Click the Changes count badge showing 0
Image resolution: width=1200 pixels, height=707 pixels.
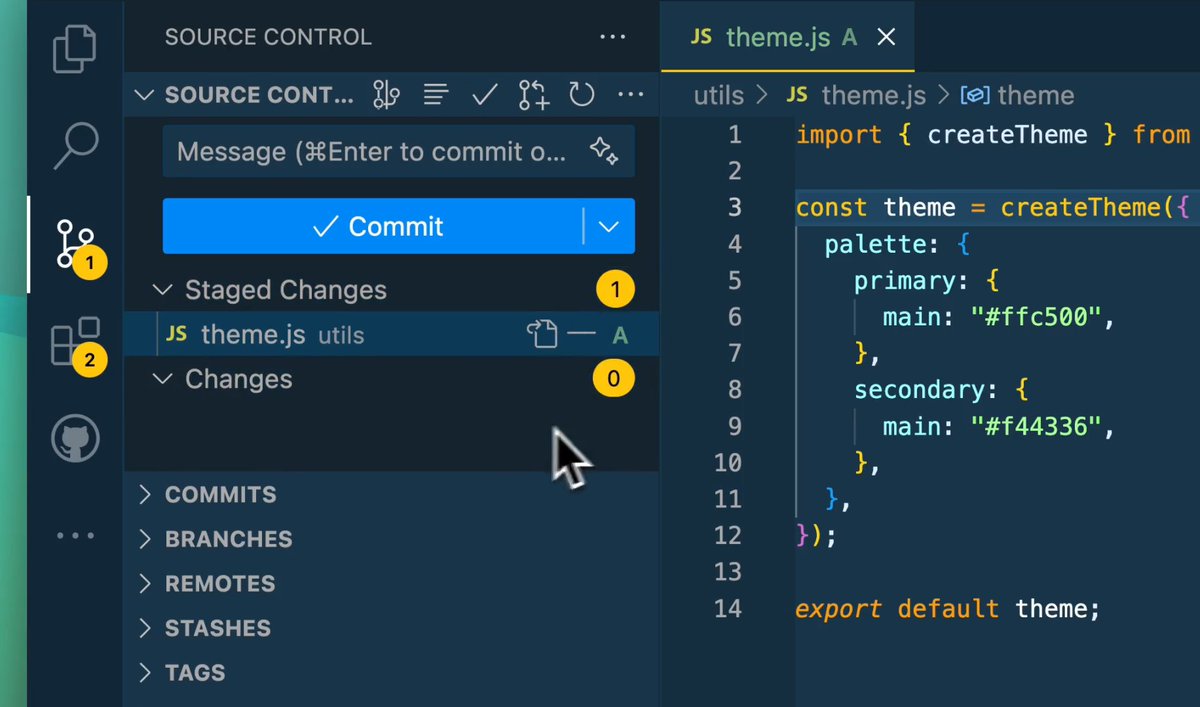(x=614, y=379)
